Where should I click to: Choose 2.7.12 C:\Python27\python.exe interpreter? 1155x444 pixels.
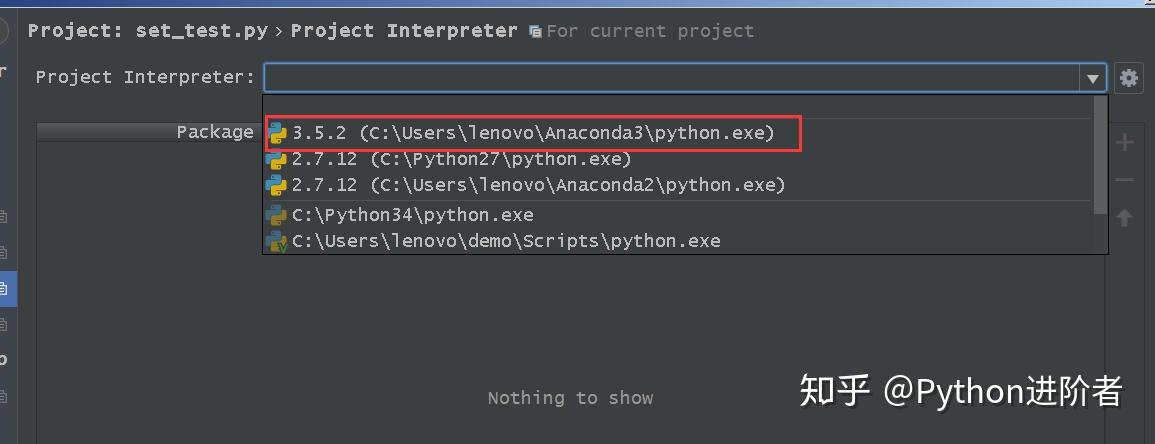pos(461,159)
